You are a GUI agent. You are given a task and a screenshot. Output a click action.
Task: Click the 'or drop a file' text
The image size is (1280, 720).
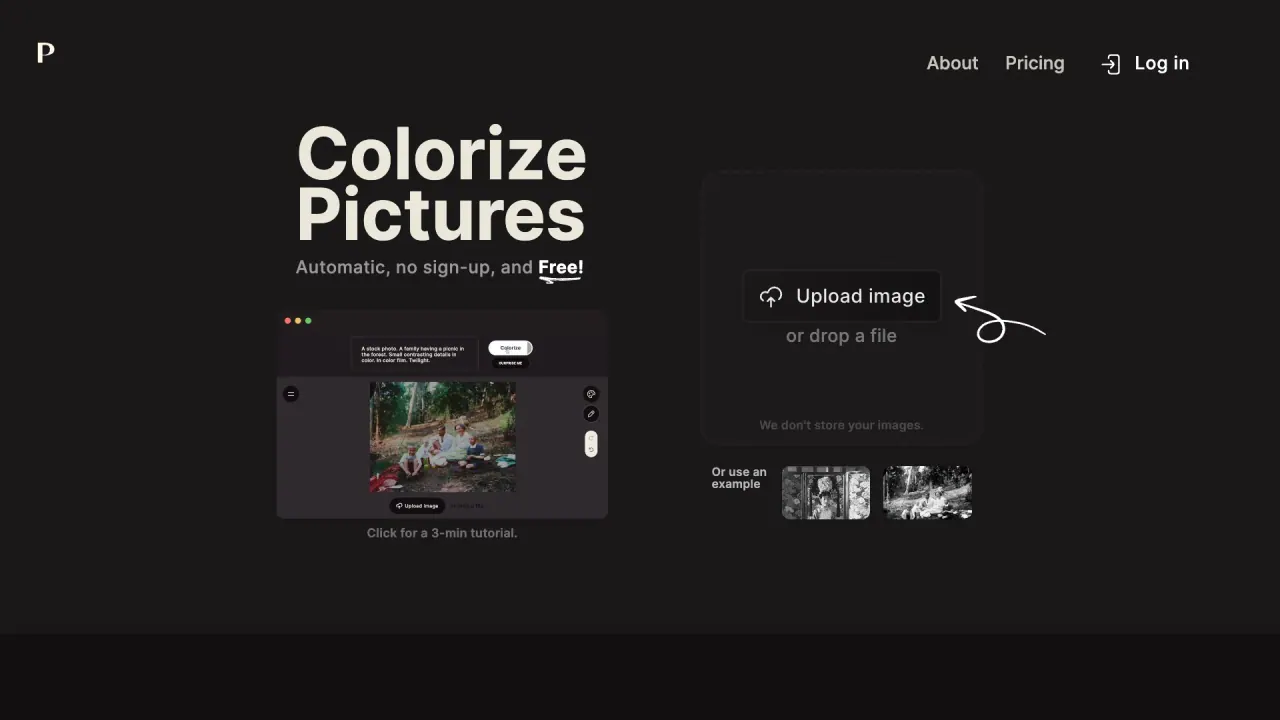841,336
